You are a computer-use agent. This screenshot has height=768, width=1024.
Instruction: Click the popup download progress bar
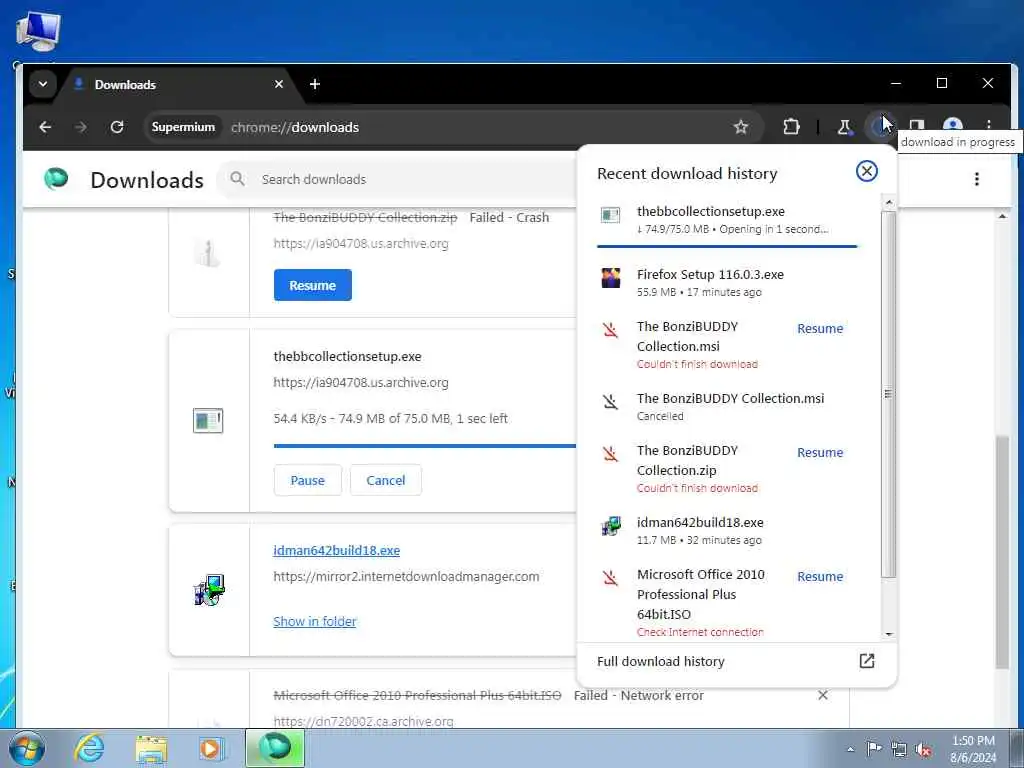pyautogui.click(x=727, y=246)
